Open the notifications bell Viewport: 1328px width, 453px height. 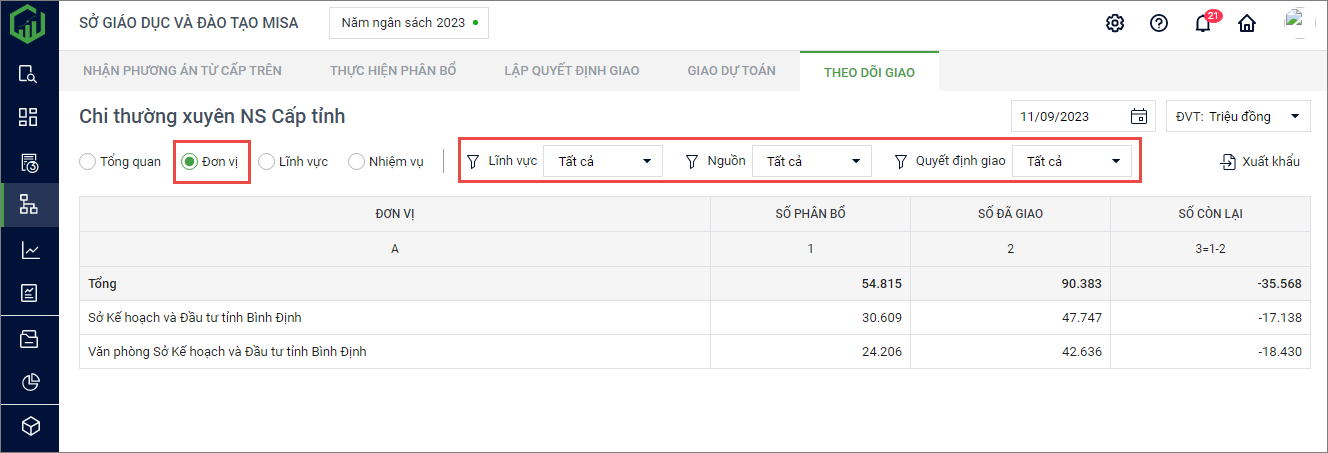click(1203, 24)
